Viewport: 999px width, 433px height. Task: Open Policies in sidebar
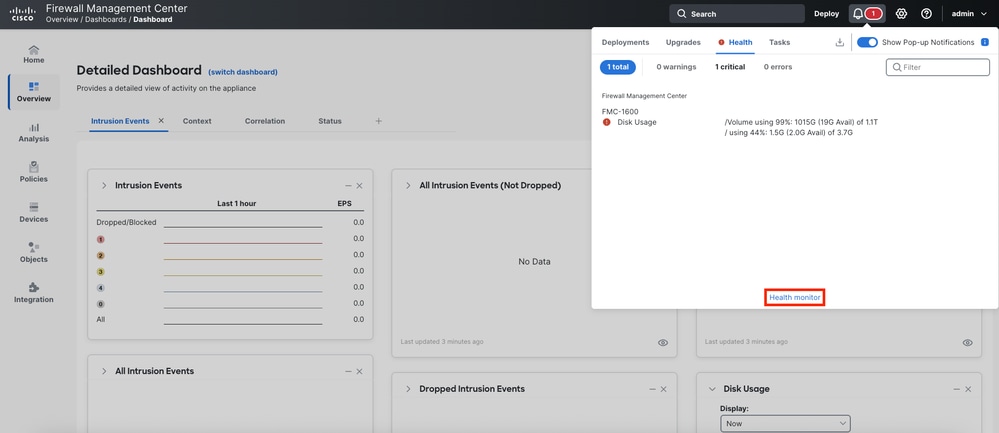coord(34,173)
